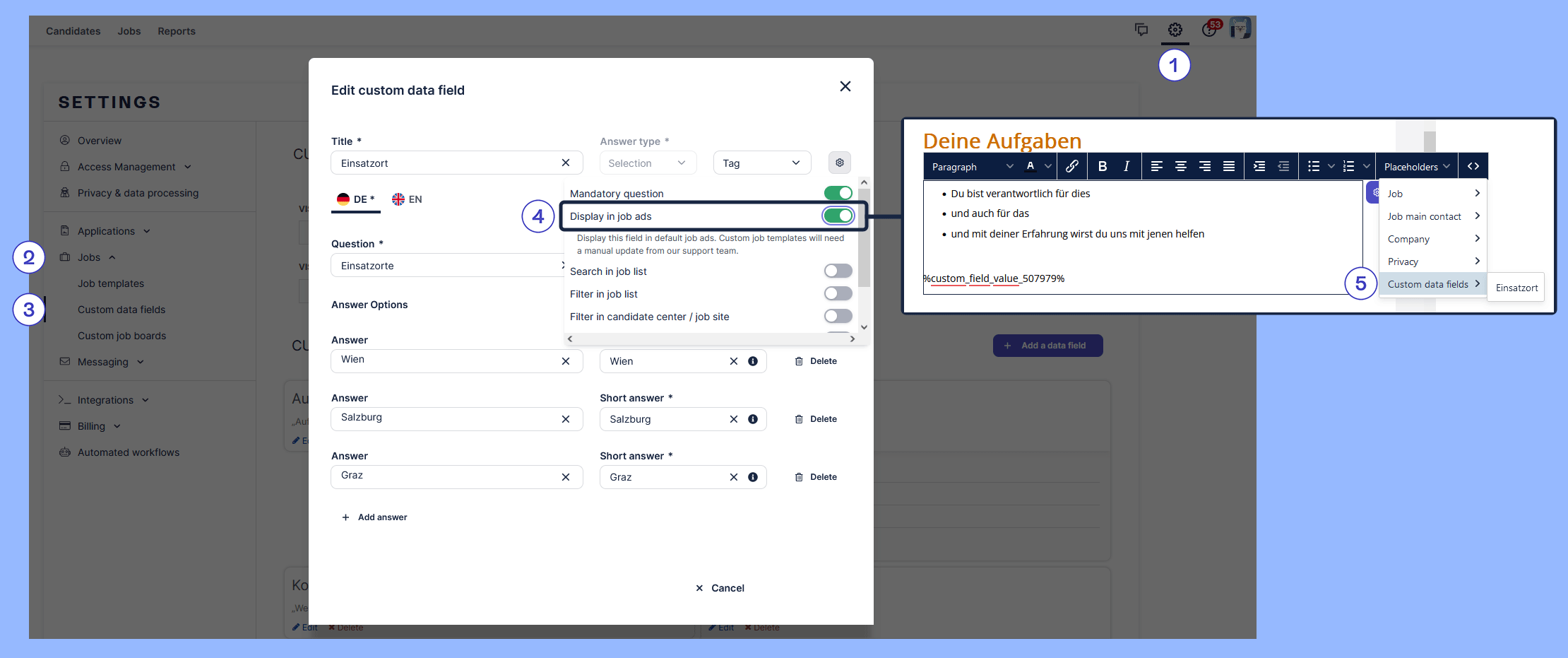Viewport: 1568px width, 658px height.
Task: Click the Einsatzort title input field
Action: pos(445,163)
